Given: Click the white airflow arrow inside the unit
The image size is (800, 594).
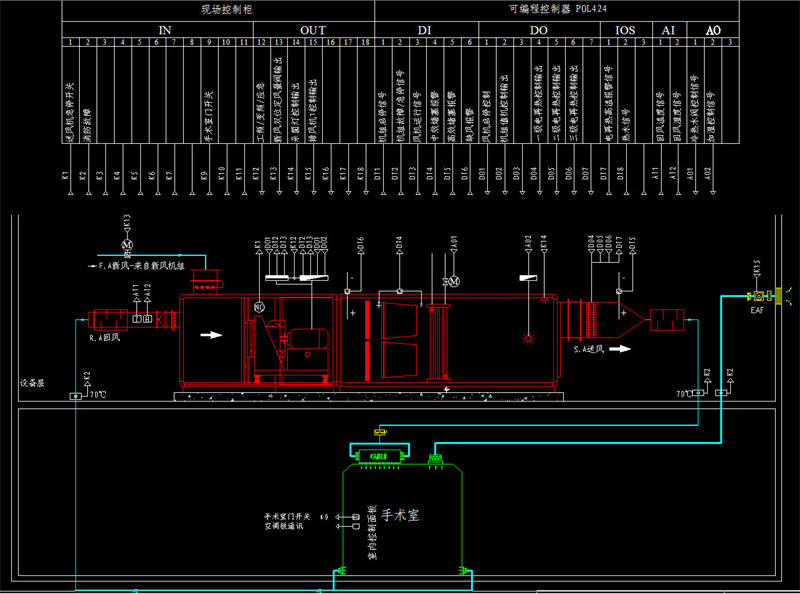Looking at the screenshot, I should (210, 336).
